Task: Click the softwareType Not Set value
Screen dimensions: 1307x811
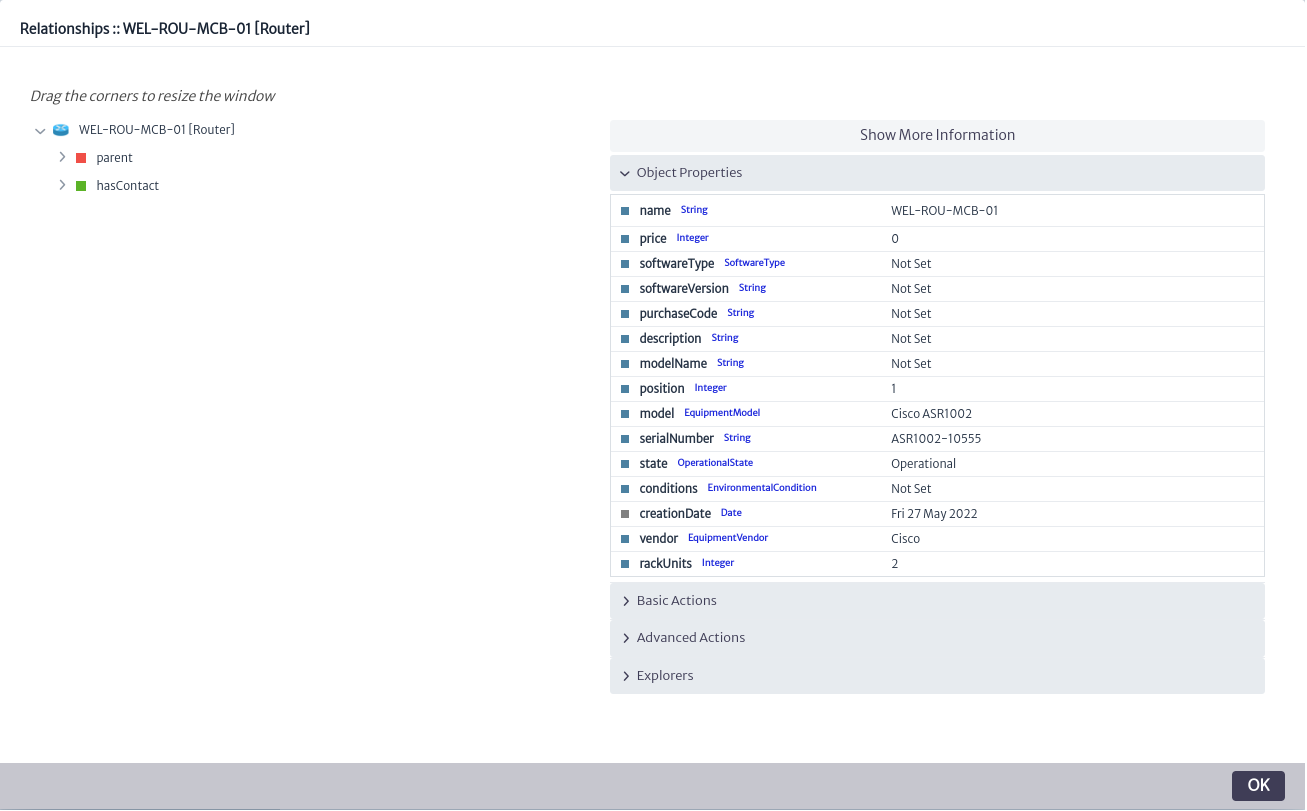Action: 911,264
